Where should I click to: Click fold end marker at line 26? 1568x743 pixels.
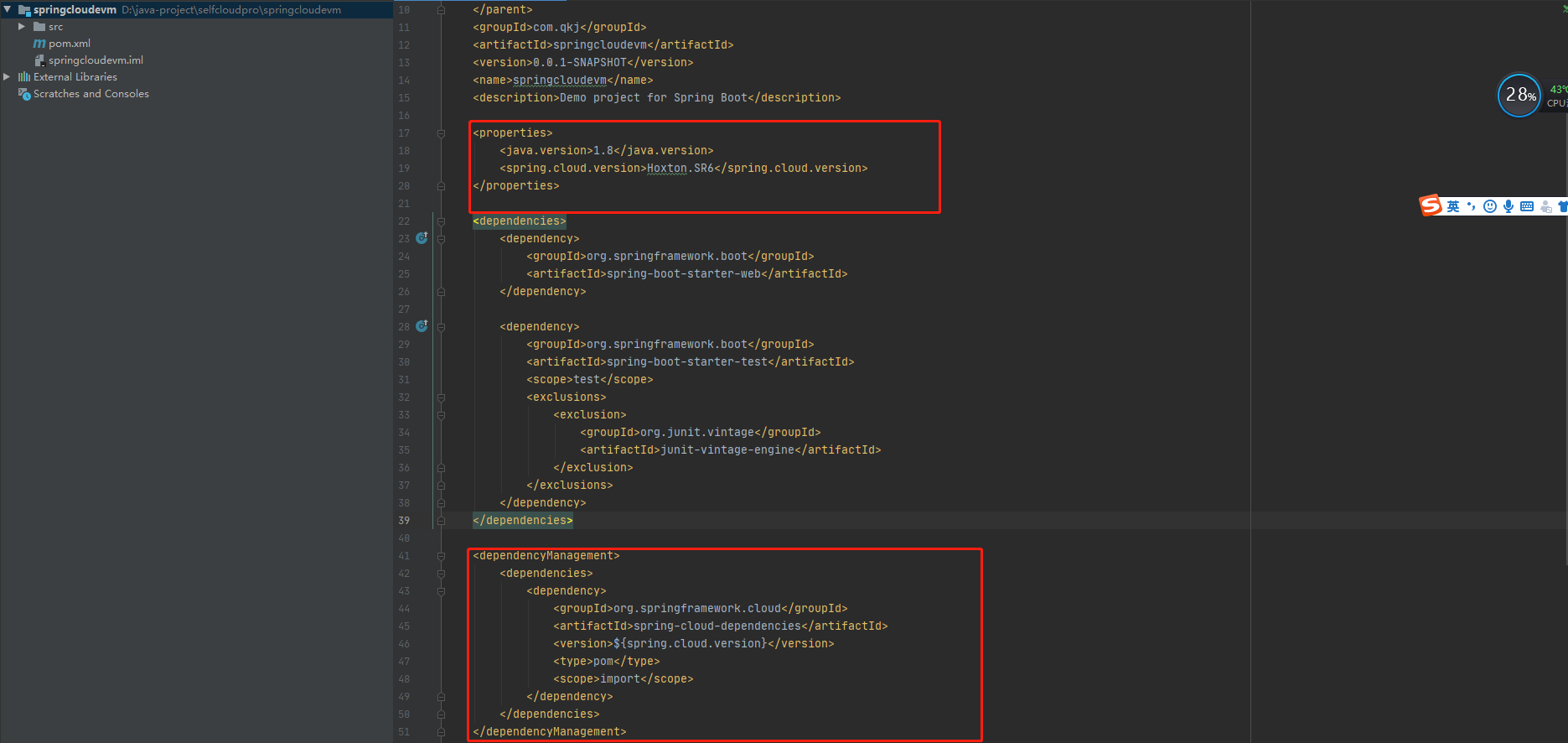[441, 292]
